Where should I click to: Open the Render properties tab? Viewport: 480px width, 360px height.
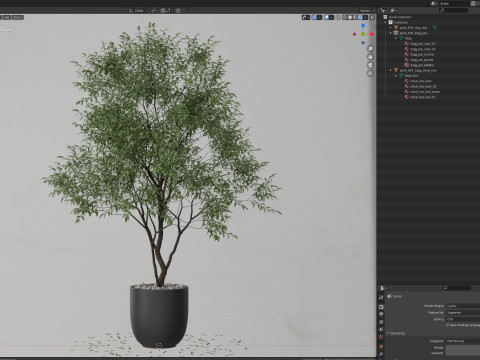381,307
